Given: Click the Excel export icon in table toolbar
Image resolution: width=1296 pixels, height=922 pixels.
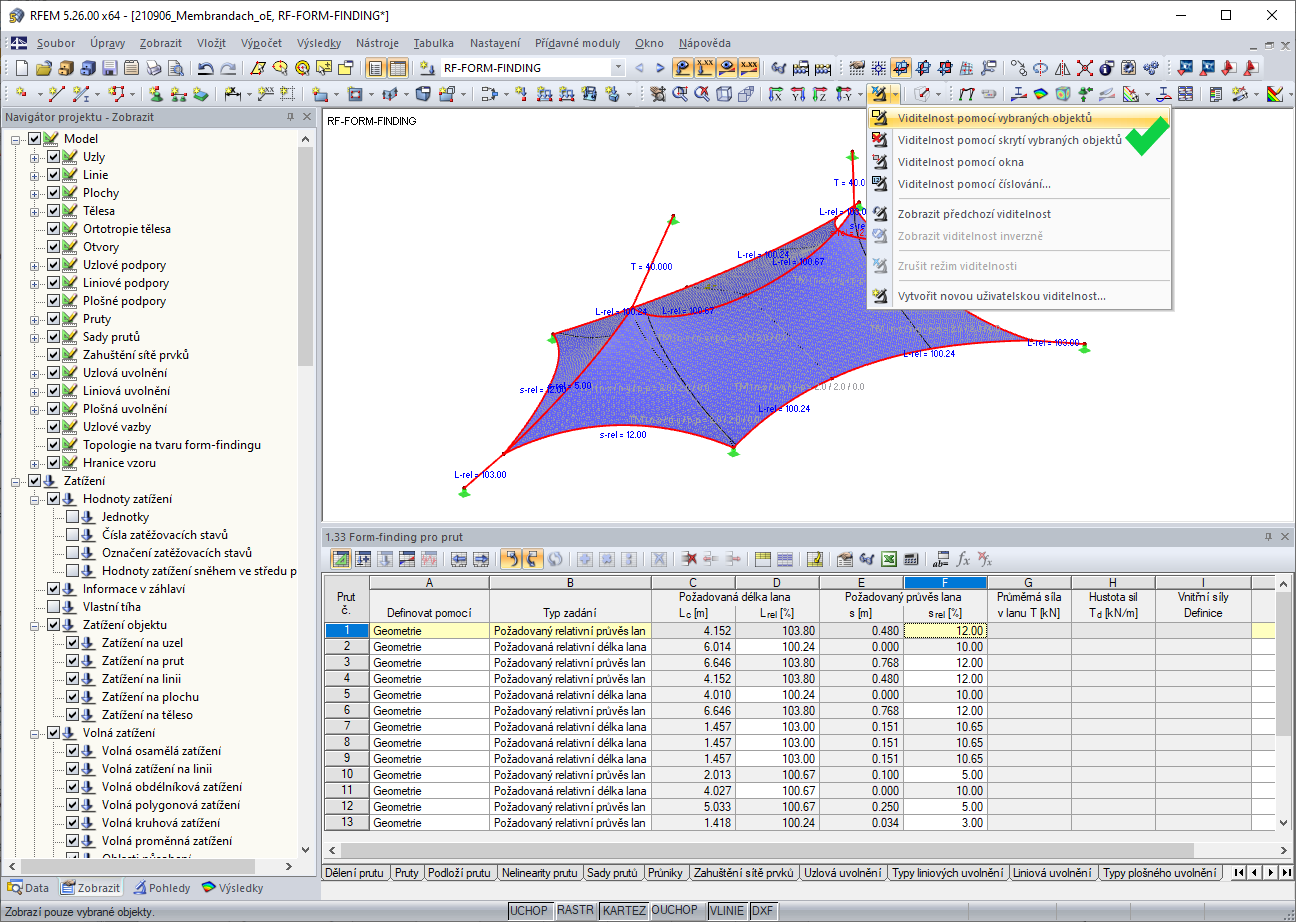Looking at the screenshot, I should pyautogui.click(x=888, y=559).
